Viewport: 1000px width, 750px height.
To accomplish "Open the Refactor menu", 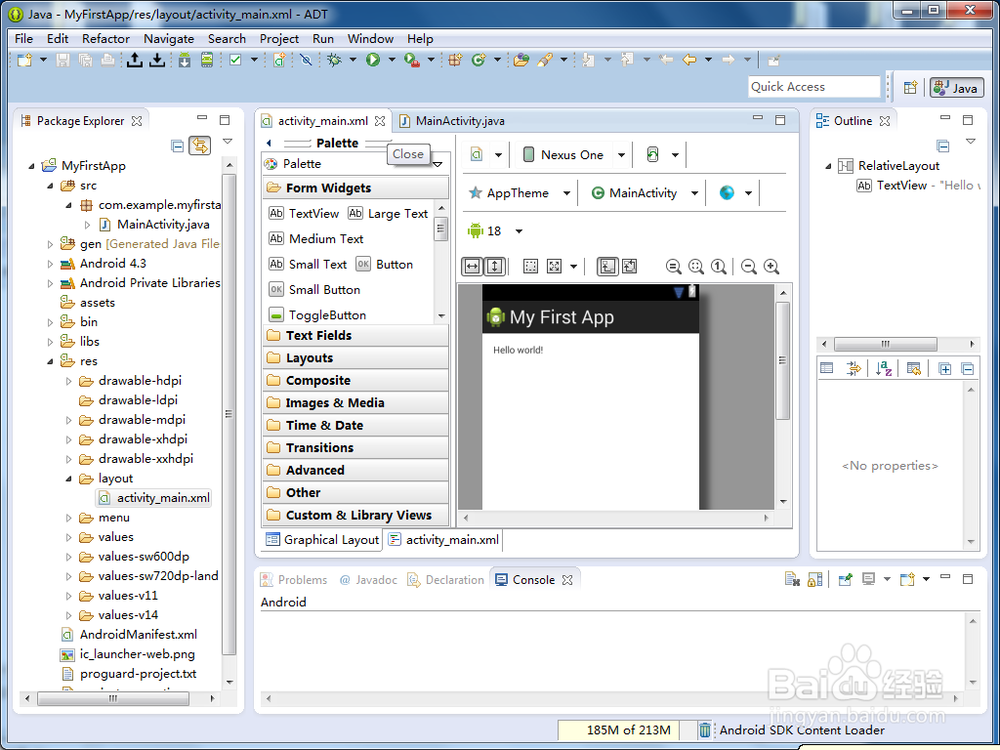I will 106,39.
